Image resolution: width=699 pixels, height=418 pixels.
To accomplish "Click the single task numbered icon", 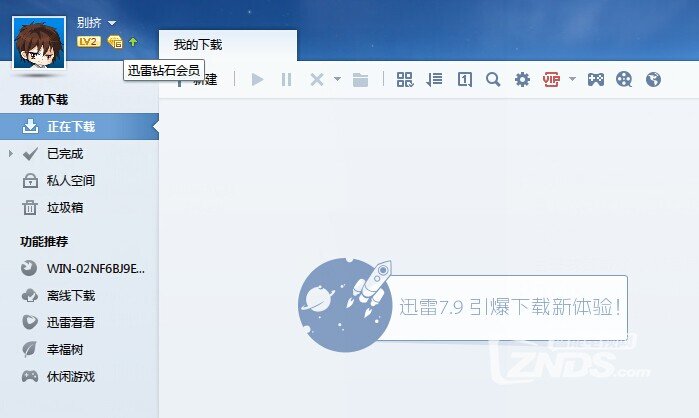I will (465, 80).
